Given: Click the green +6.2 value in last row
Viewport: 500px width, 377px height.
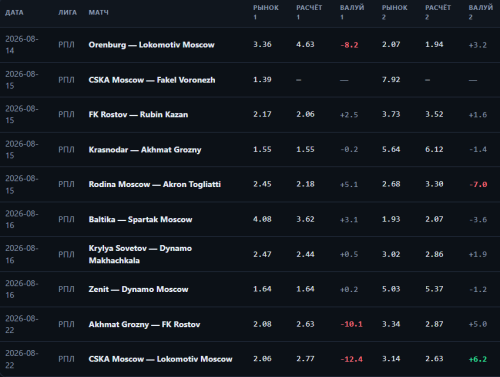Looking at the screenshot, I should click(x=478, y=359).
